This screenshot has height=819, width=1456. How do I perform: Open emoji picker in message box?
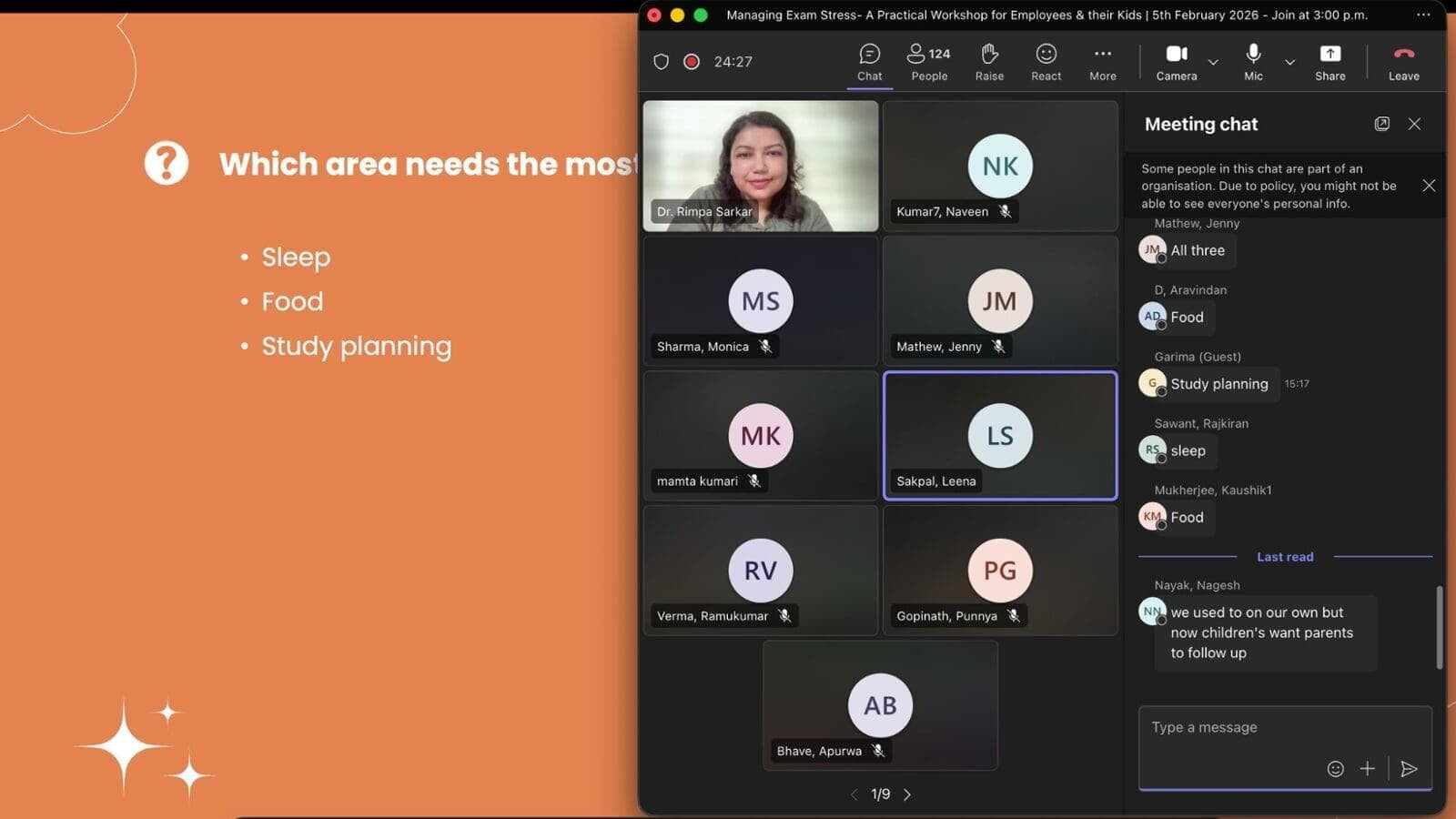click(1335, 769)
